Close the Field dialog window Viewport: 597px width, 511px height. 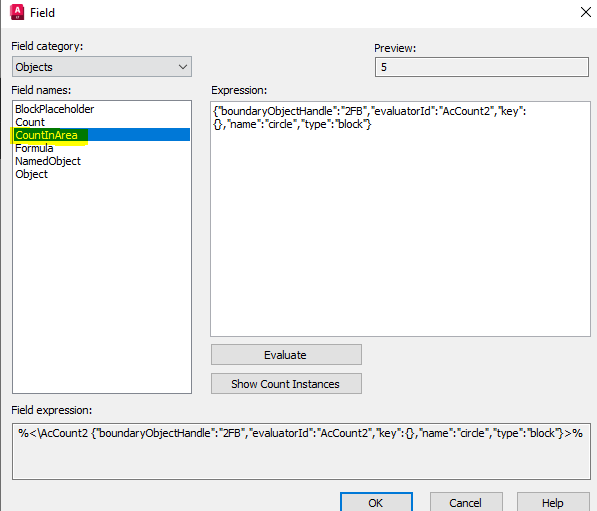click(x=586, y=12)
